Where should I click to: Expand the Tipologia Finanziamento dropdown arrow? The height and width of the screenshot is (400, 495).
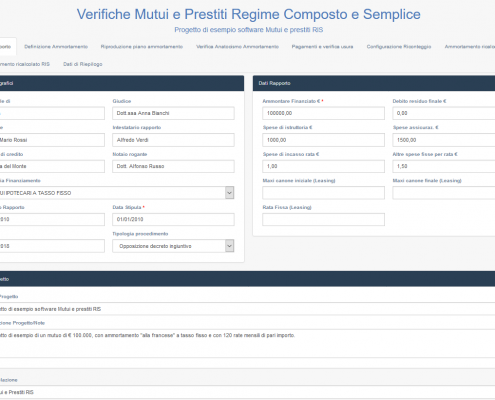click(229, 193)
